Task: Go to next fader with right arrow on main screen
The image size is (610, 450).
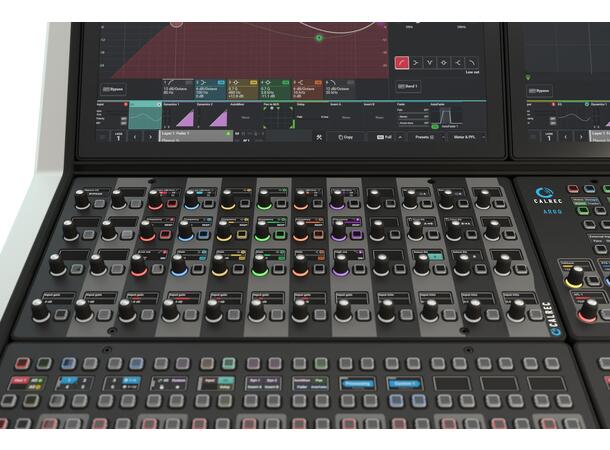Action: [151, 137]
